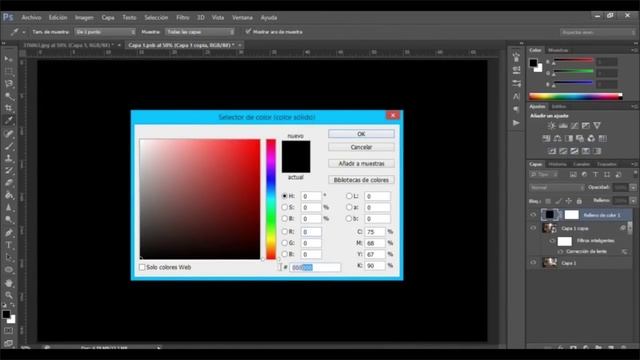Select the Clone Stamp tool

point(9,158)
